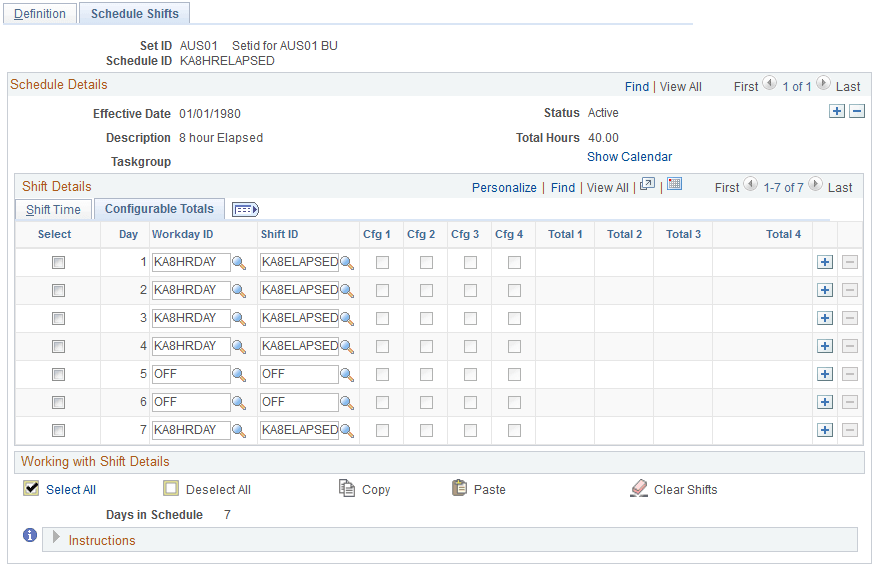Image resolution: width=876 pixels, height=567 pixels.
Task: Add a row after day 6
Action: pyautogui.click(x=825, y=402)
